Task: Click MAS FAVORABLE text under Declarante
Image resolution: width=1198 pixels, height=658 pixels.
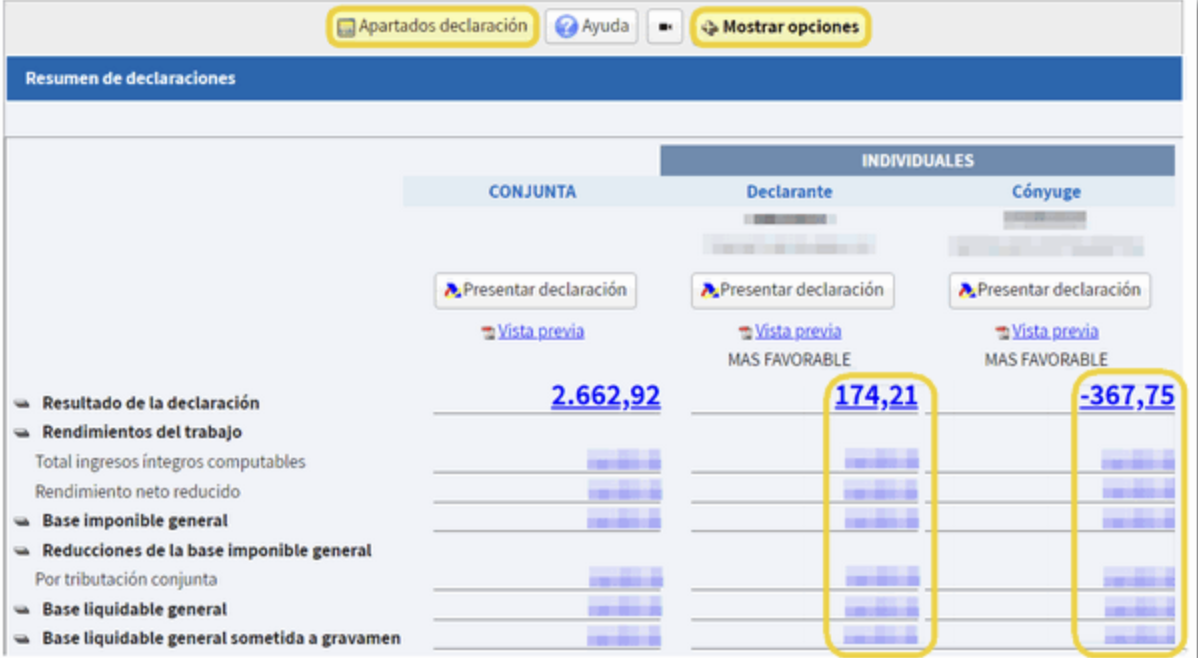Action: (x=789, y=359)
